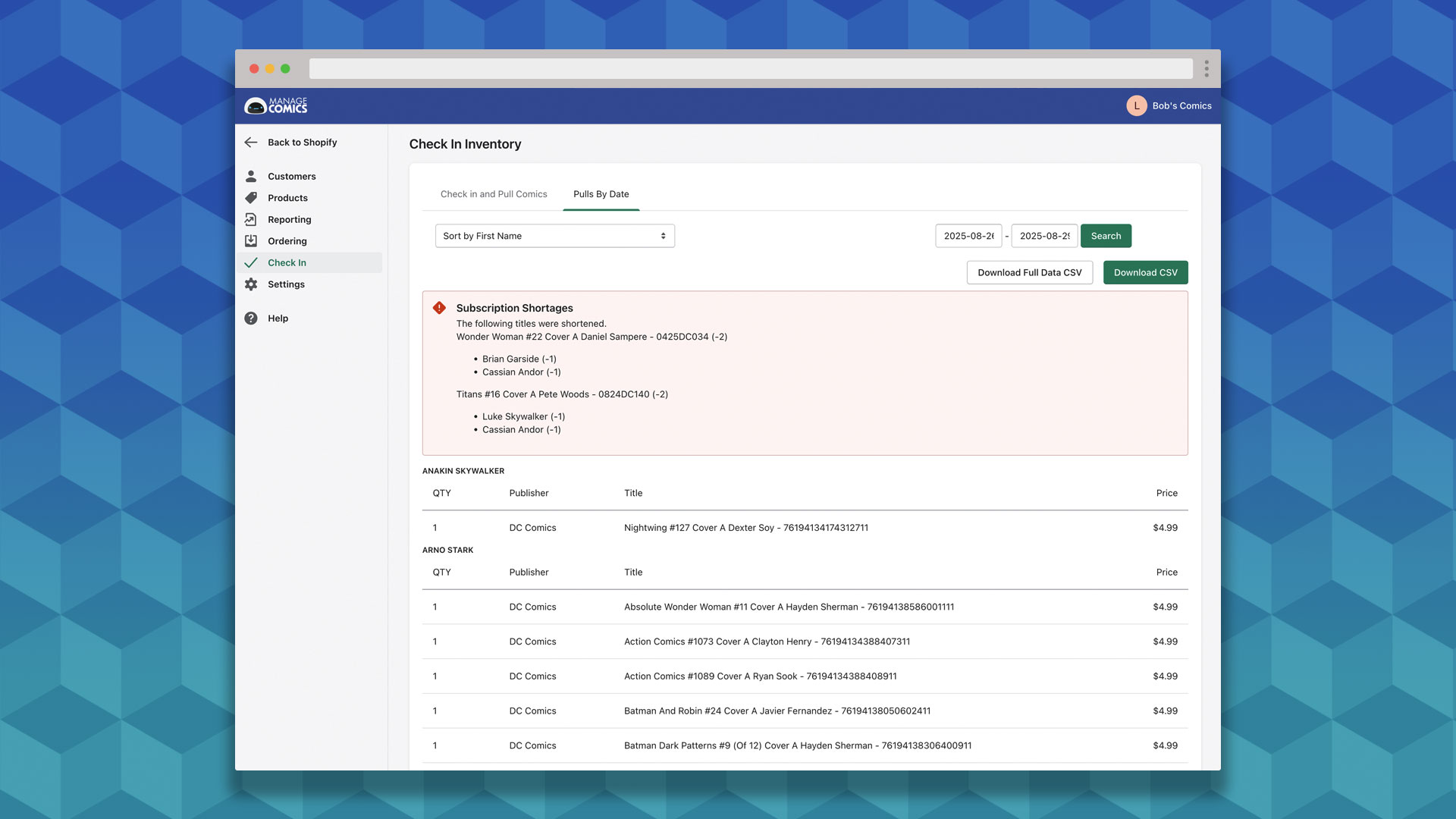Select the Check In sidebar label
Viewport: 1456px width, 819px height.
pos(287,263)
